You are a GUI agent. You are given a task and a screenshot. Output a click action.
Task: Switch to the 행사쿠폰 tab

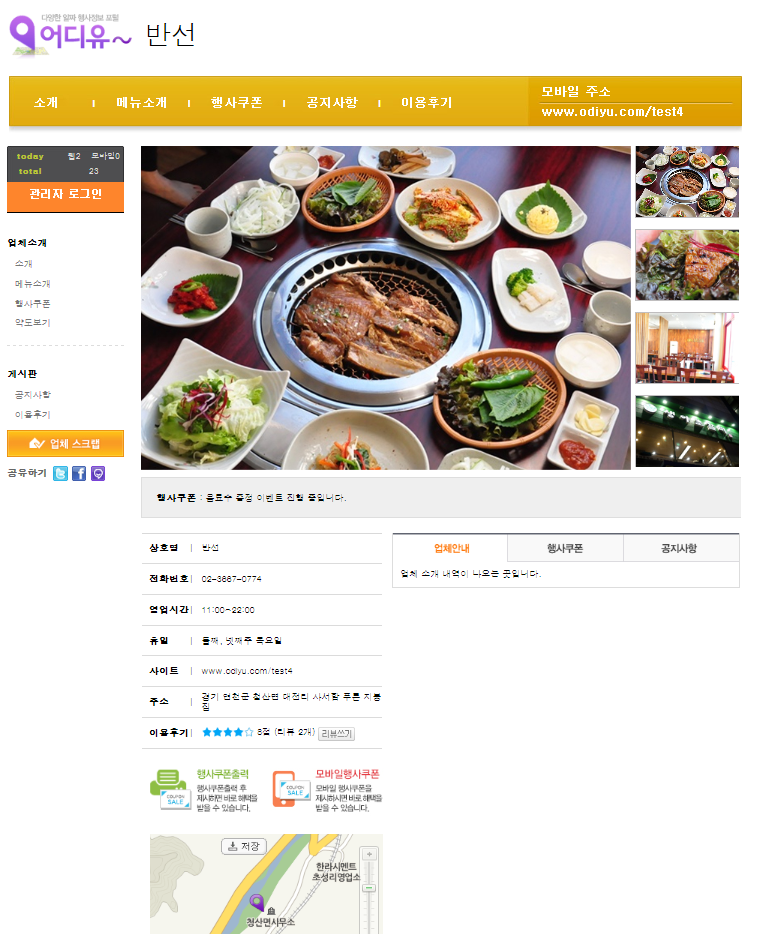coord(565,548)
